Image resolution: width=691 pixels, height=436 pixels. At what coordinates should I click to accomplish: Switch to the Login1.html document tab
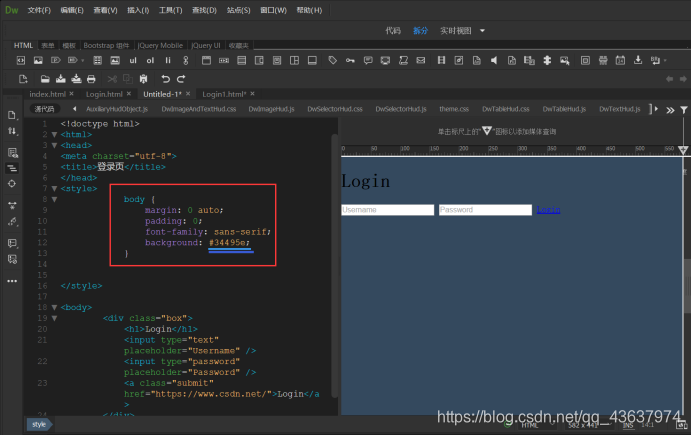coord(224,94)
